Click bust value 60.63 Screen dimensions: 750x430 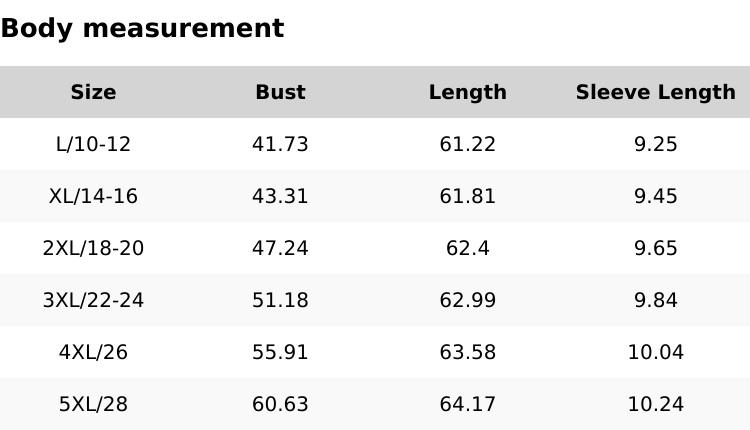pos(280,404)
